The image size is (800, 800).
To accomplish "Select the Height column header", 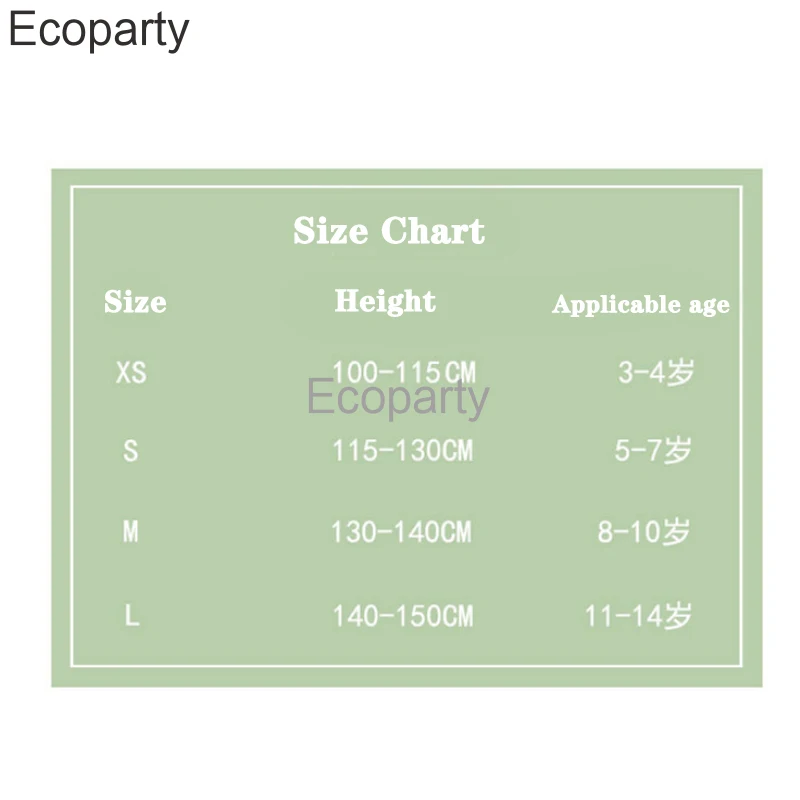I will (x=385, y=301).
